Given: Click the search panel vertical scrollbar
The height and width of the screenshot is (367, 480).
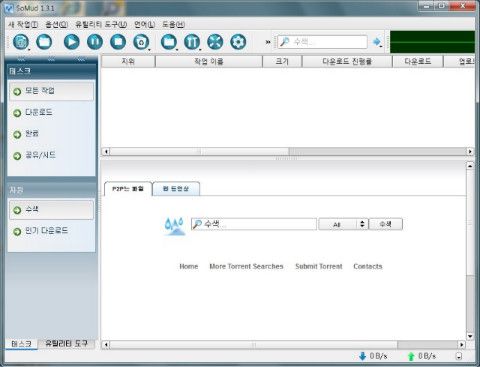Looking at the screenshot, I should click(470, 251).
